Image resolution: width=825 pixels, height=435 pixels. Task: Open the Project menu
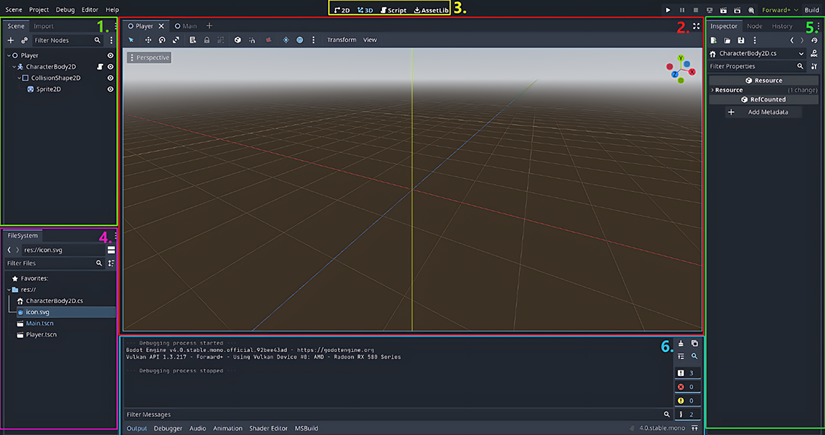(39, 10)
